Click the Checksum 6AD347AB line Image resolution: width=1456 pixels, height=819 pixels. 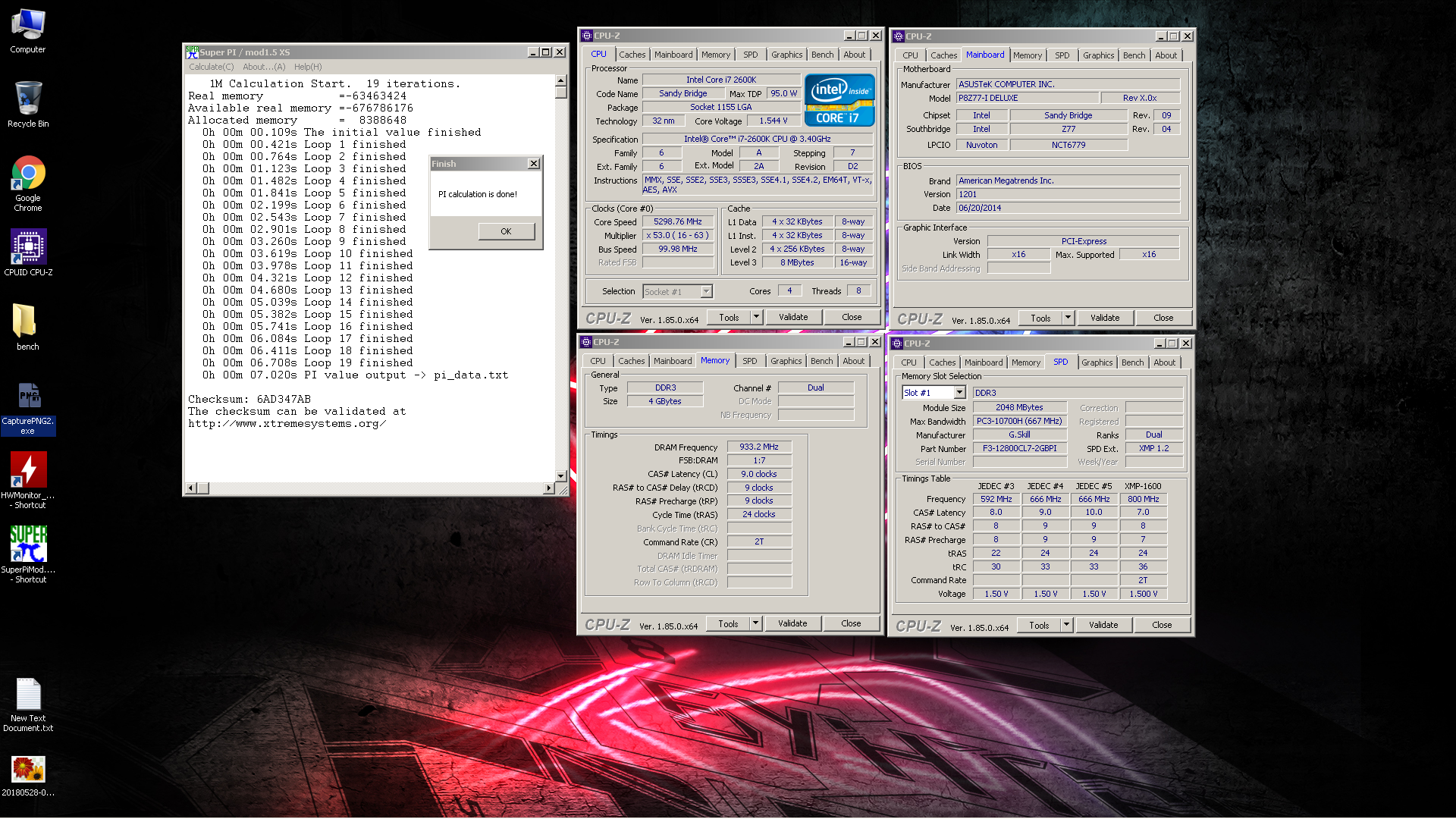(x=249, y=399)
